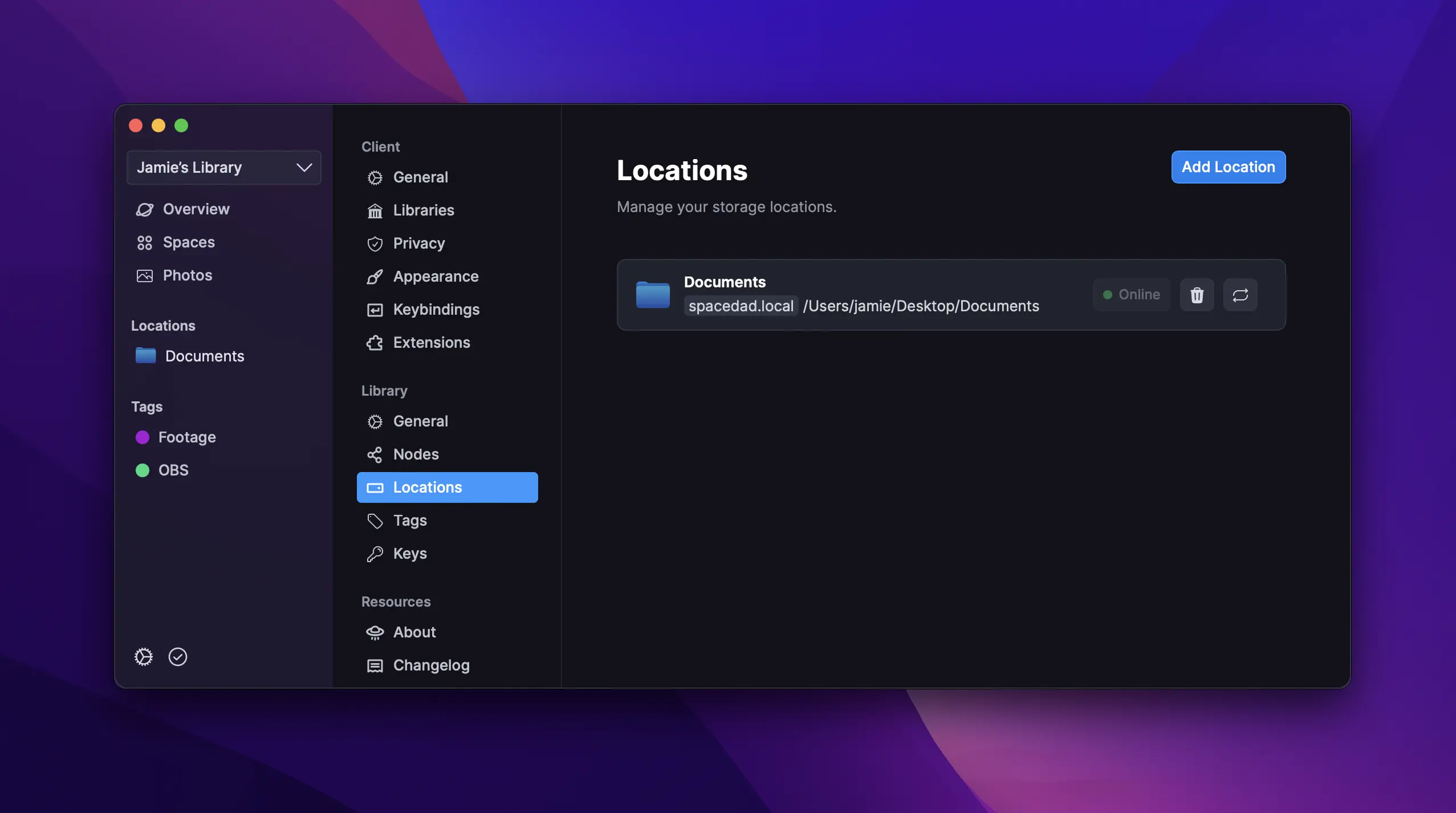Viewport: 1456px width, 813px height.
Task: Toggle the Online status on the Documents location
Action: pos(1131,295)
